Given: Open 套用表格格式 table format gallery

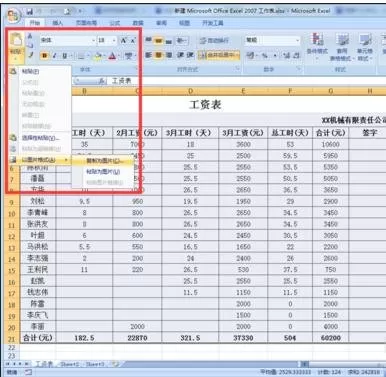Looking at the screenshot, I should coord(341,47).
